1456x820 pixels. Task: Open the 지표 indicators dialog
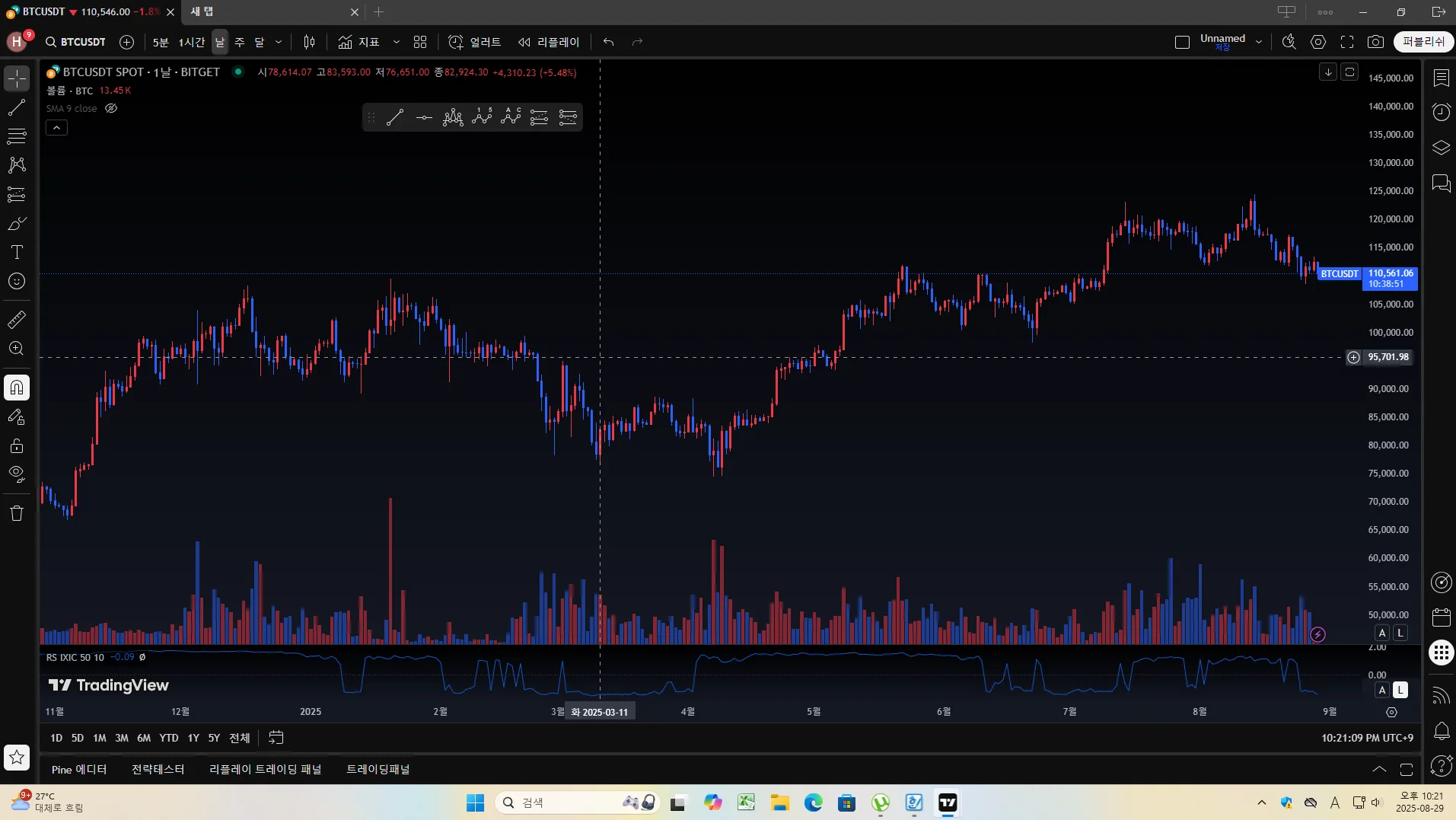pyautogui.click(x=360, y=42)
